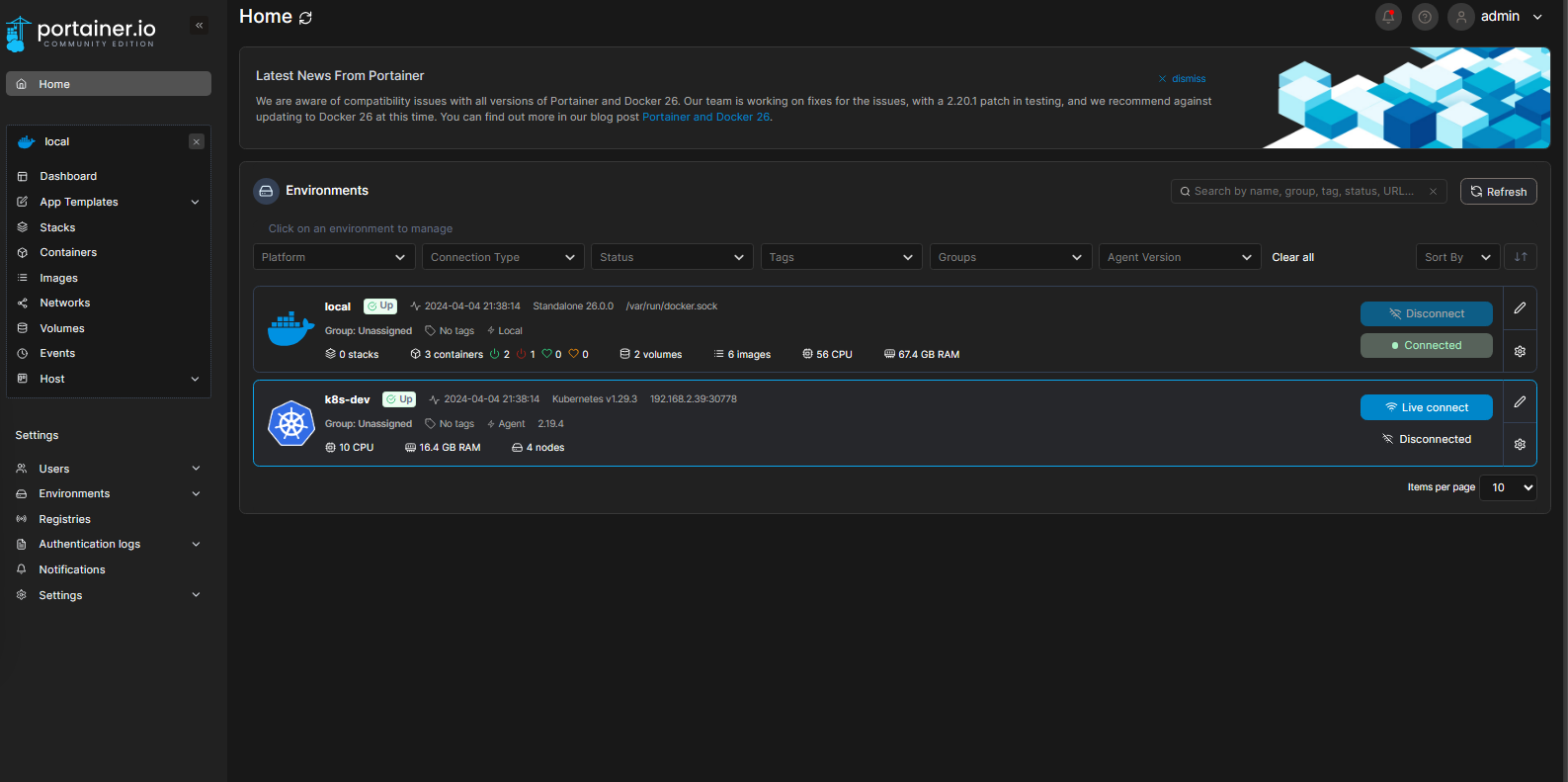Disconnect the local environment
This screenshot has height=782, width=1568.
coord(1427,313)
